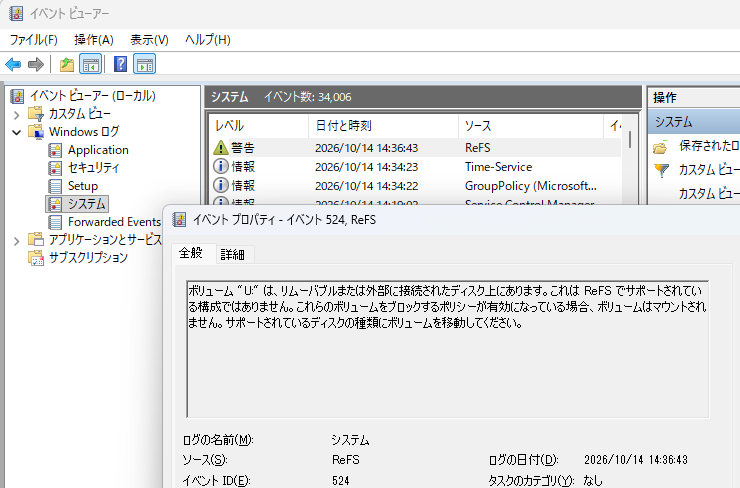Select the GroupPolicy (Microsoft... event row
The width and height of the screenshot is (740, 488).
(x=415, y=185)
